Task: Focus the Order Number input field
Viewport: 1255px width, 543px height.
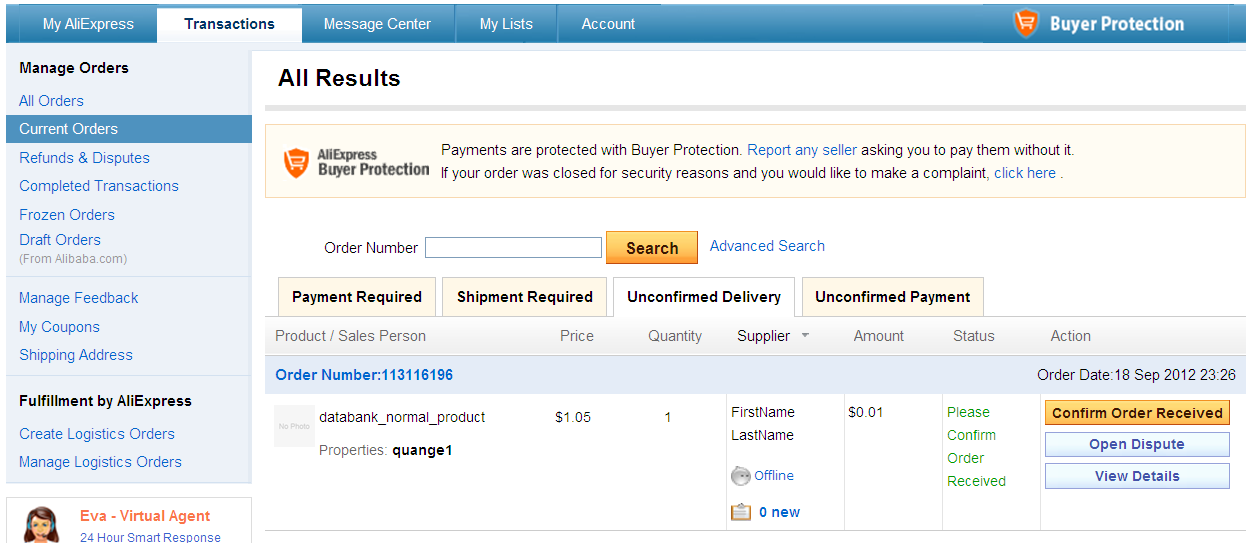Action: (513, 248)
